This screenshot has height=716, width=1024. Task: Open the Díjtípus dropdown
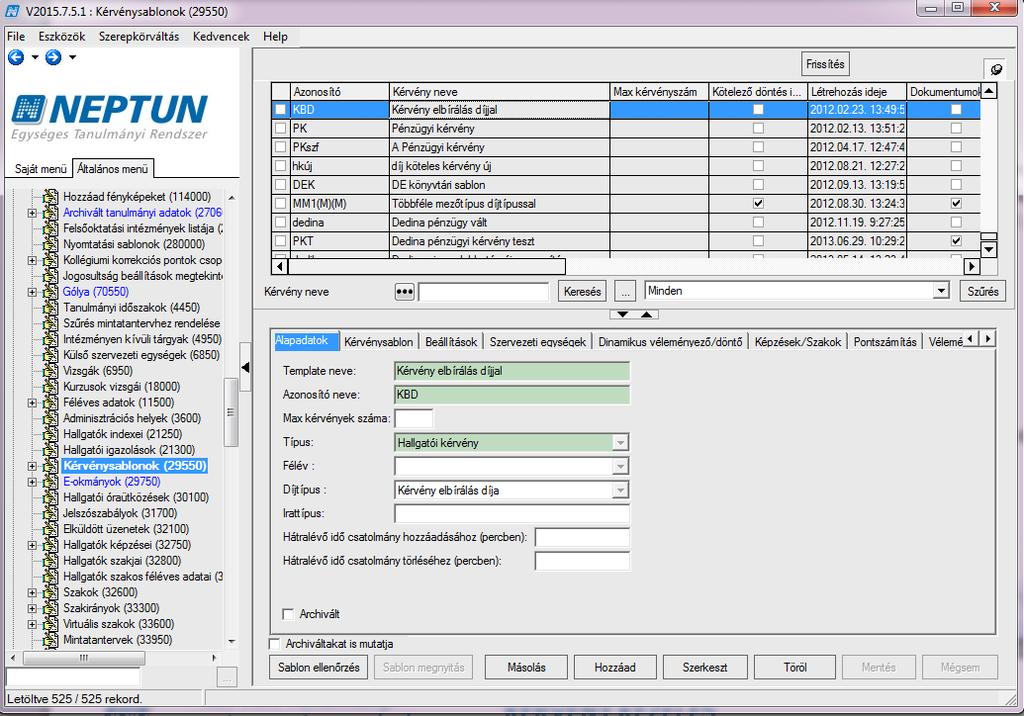point(620,490)
